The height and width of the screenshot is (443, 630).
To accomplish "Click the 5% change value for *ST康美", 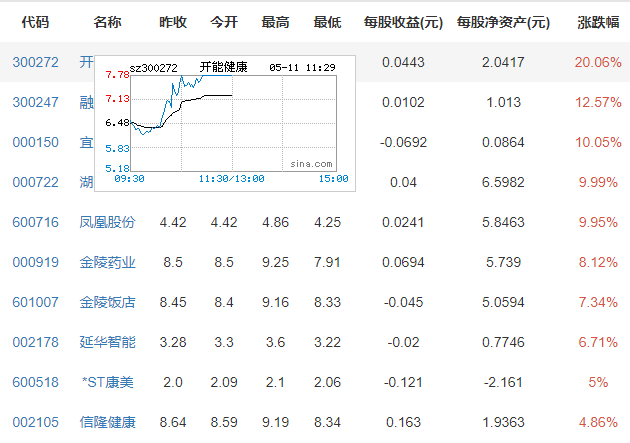I will 598,382.
